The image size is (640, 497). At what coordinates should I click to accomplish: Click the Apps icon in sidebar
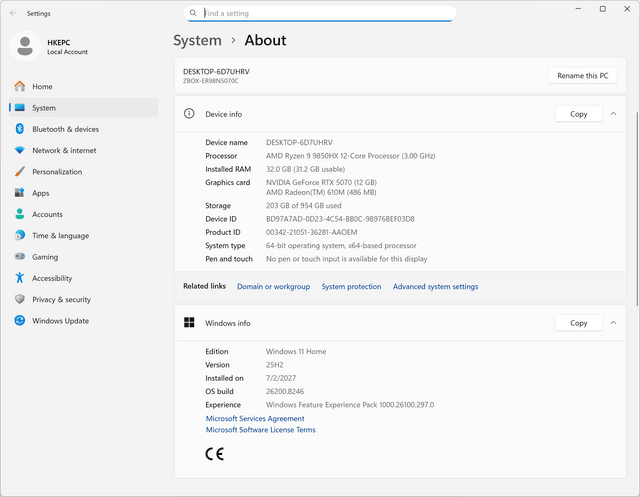[x=20, y=193]
